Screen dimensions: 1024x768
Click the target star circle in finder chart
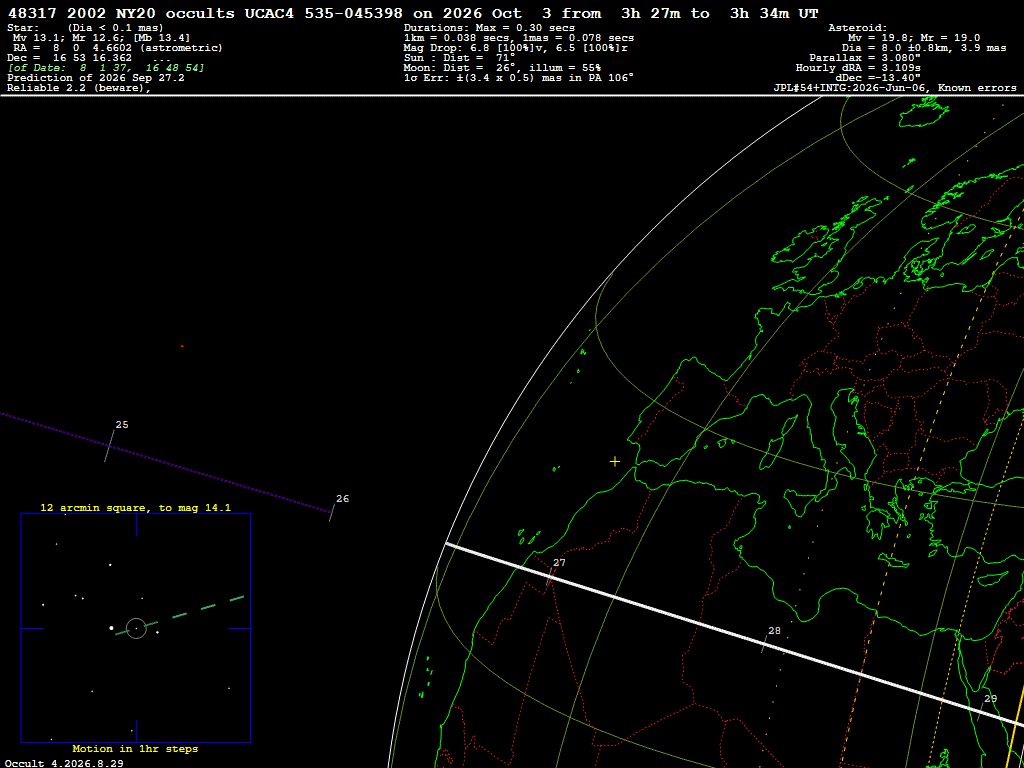click(x=136, y=628)
